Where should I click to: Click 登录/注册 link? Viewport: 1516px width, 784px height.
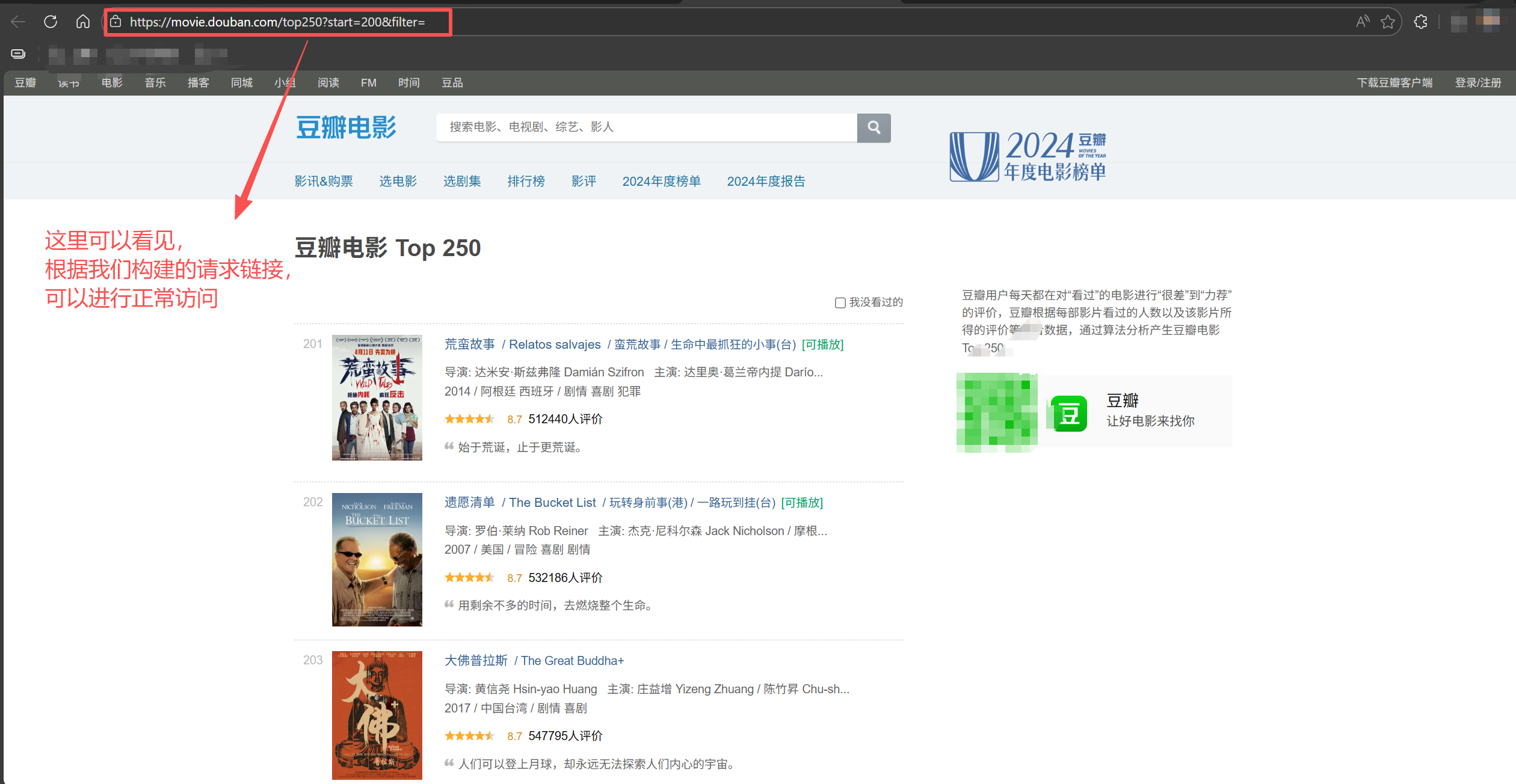click(x=1478, y=83)
